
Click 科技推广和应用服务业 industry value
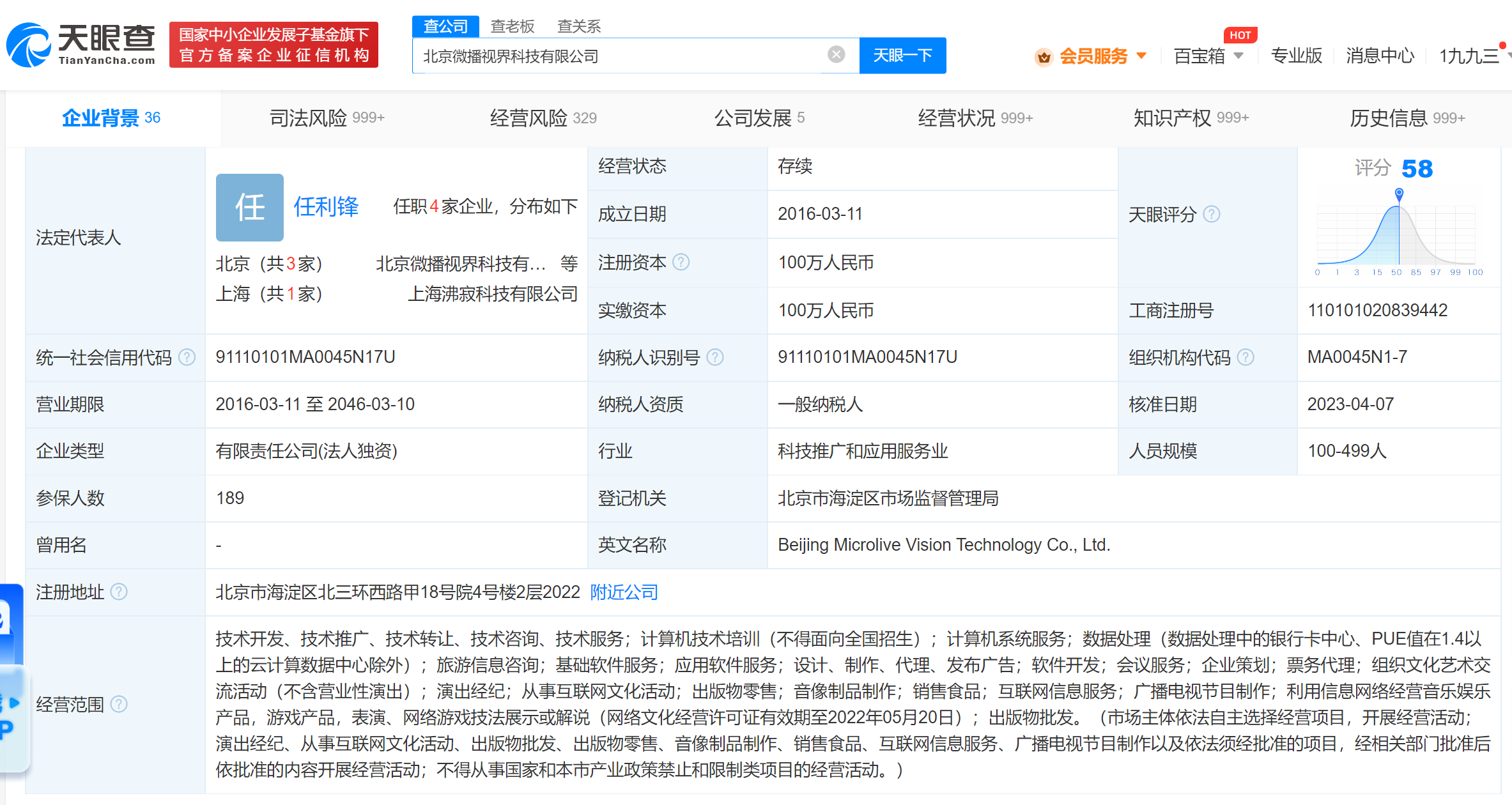[863, 450]
